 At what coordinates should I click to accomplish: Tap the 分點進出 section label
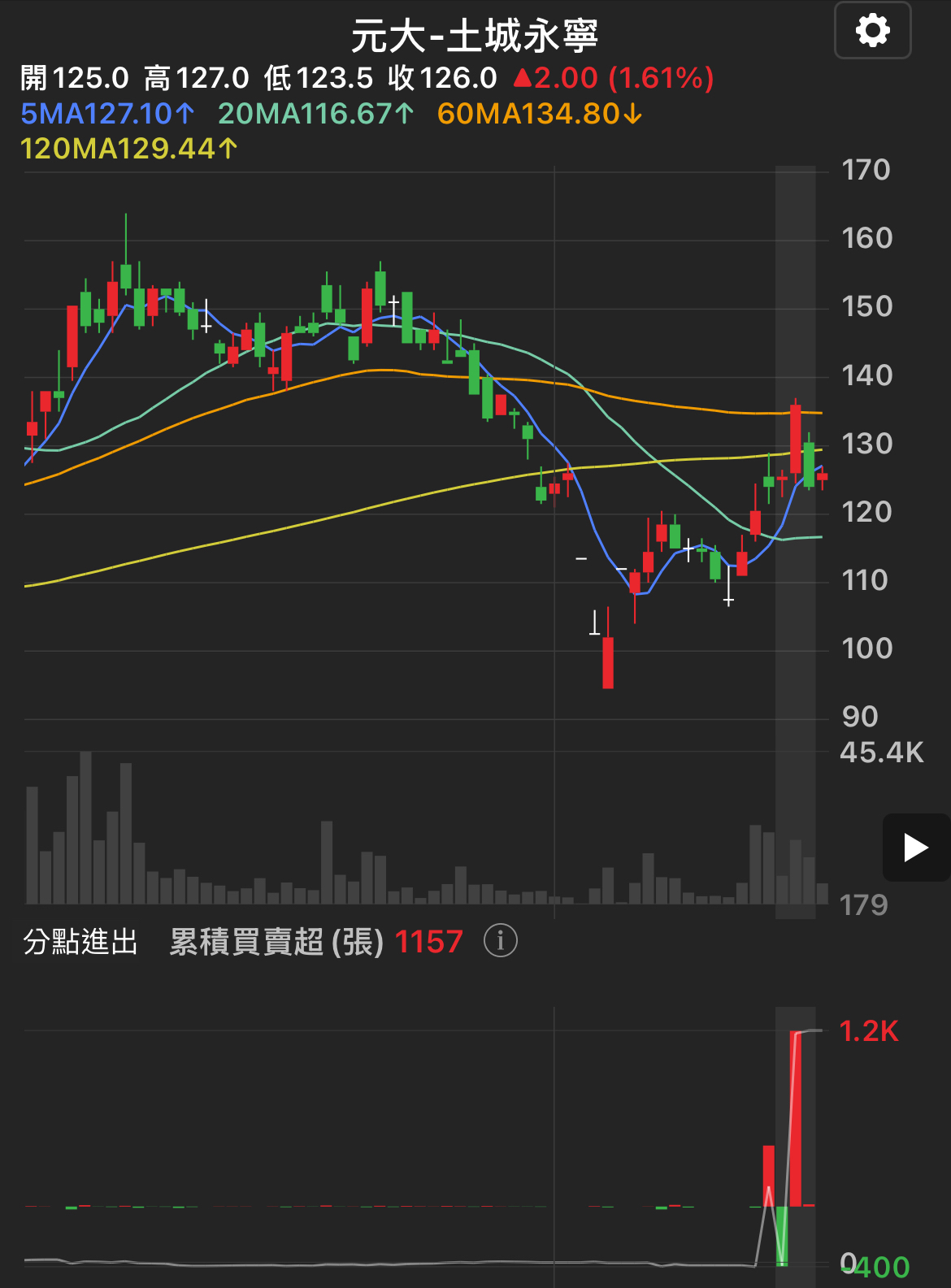click(x=80, y=942)
